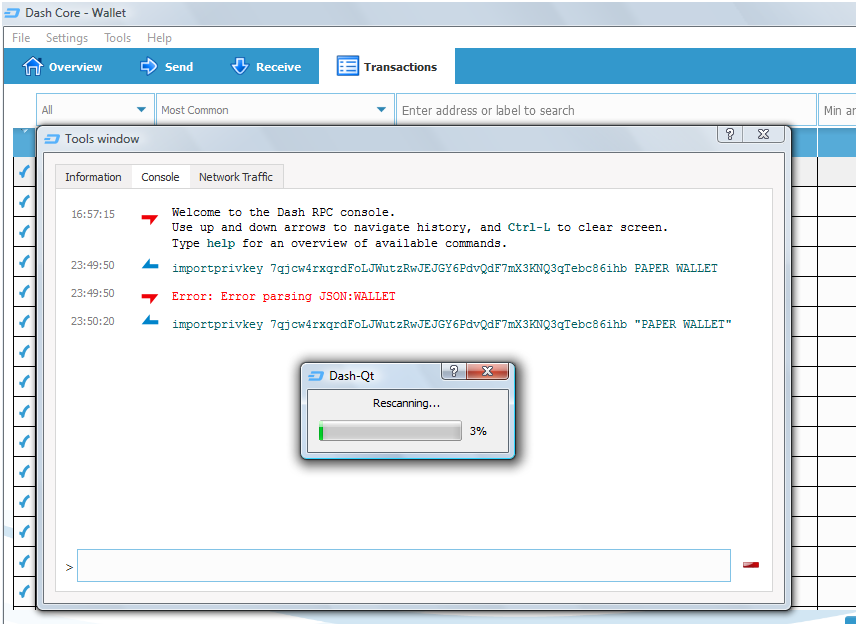Open the Most Common type dropdown
Screen dimensions: 858x626
tap(275, 110)
